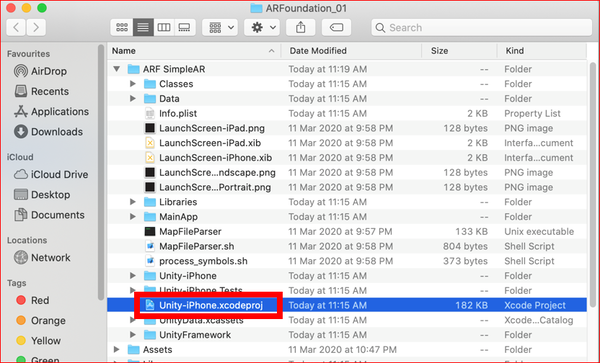600x363 pixels.
Task: Click the Edit Tags toolbar button
Action: point(336,28)
